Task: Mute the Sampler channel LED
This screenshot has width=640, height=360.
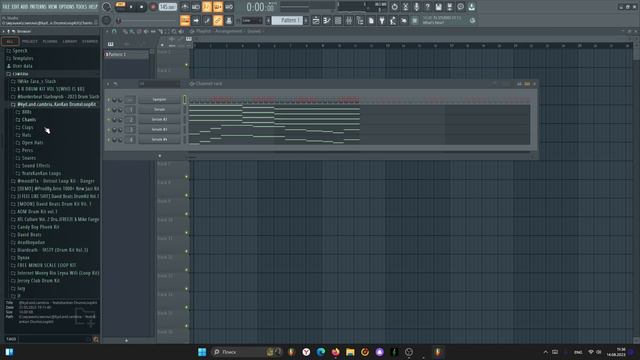Action: pos(109,100)
